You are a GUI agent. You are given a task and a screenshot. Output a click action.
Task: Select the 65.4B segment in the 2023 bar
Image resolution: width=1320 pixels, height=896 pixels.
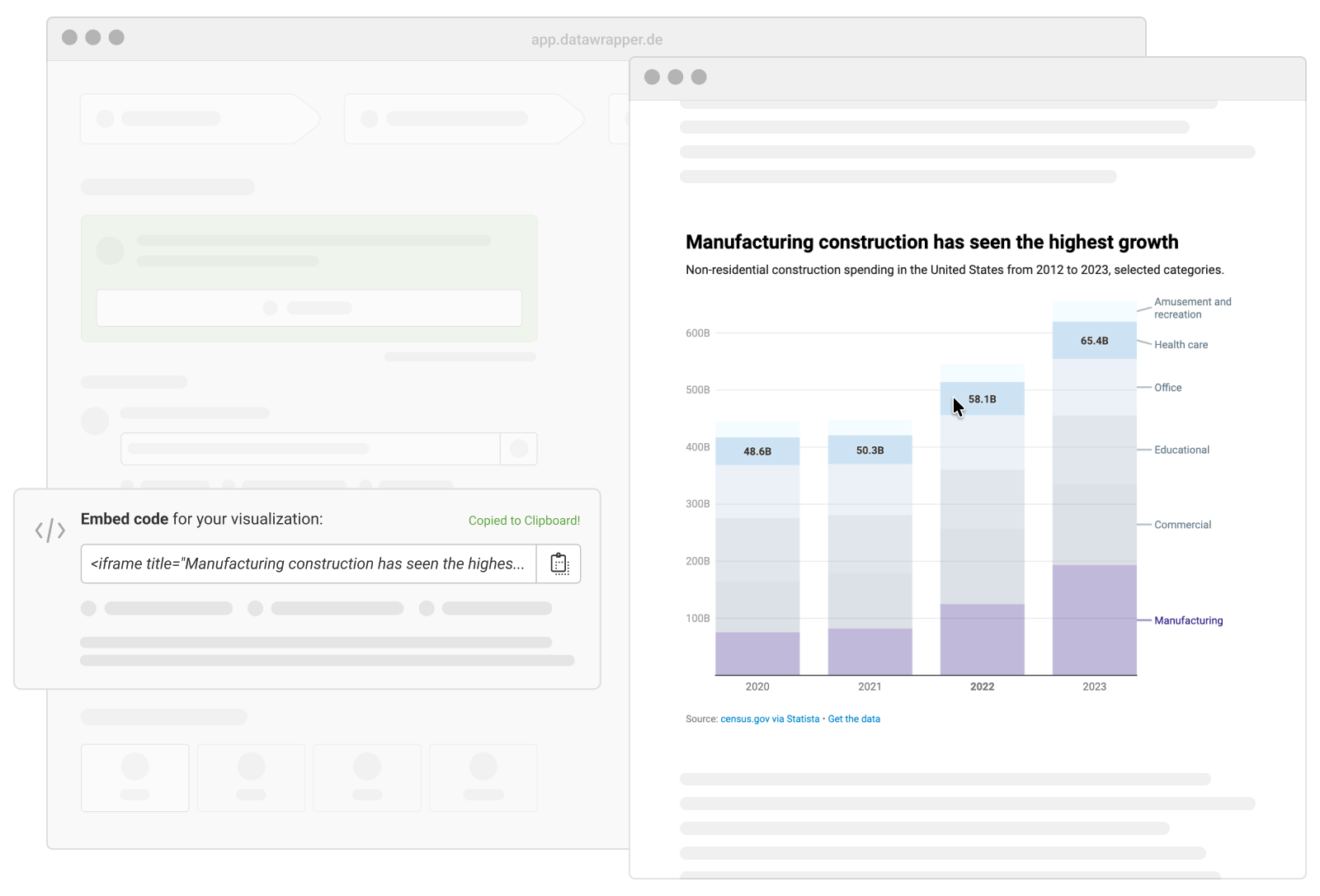(1094, 341)
